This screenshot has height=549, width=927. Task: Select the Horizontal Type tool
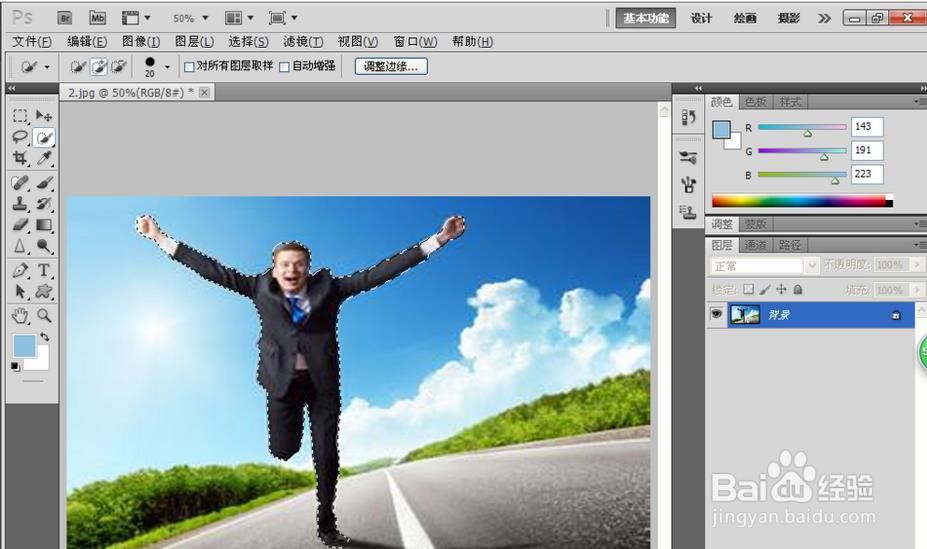[44, 271]
